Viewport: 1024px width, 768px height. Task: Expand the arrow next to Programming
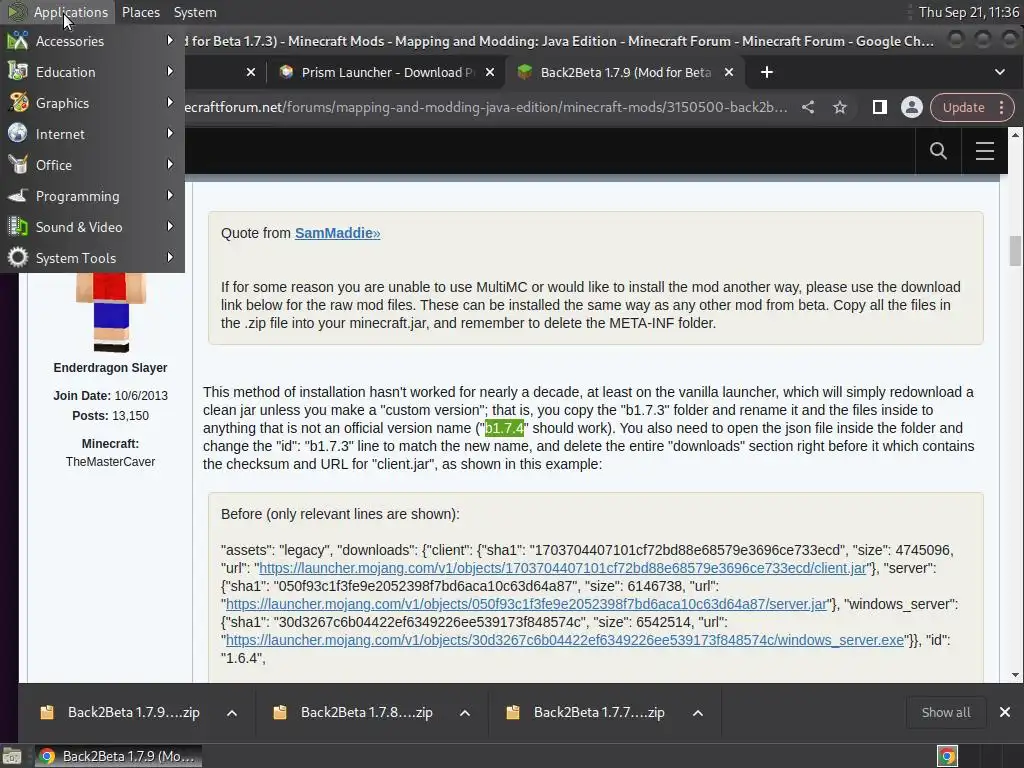(170, 195)
